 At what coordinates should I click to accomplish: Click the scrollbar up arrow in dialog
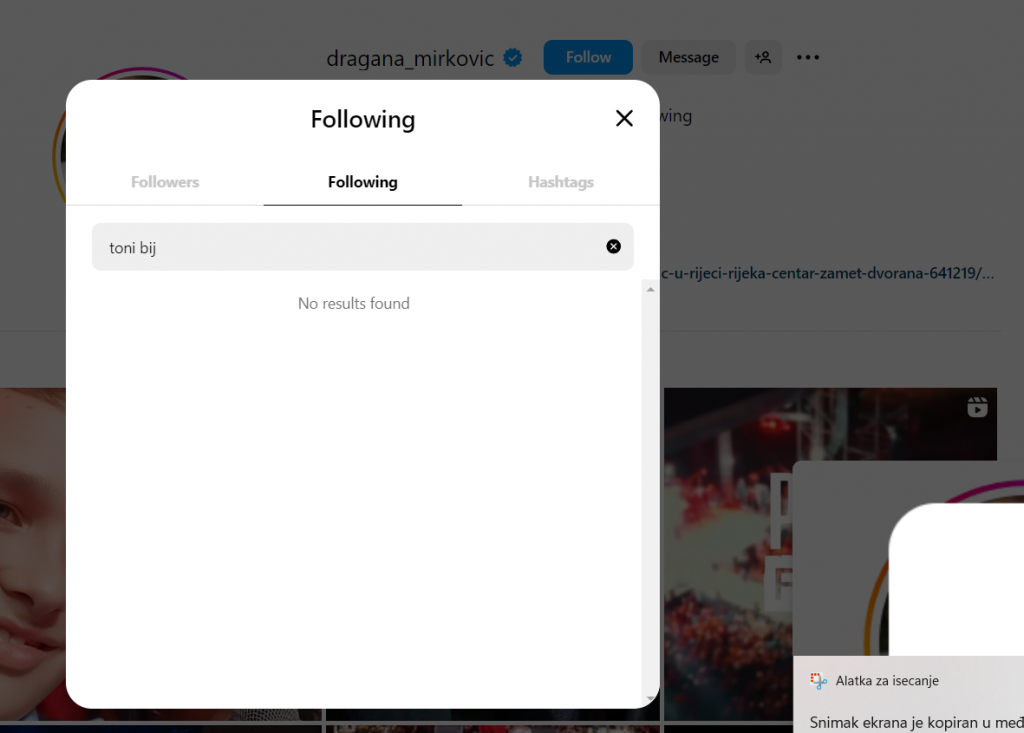tap(650, 290)
